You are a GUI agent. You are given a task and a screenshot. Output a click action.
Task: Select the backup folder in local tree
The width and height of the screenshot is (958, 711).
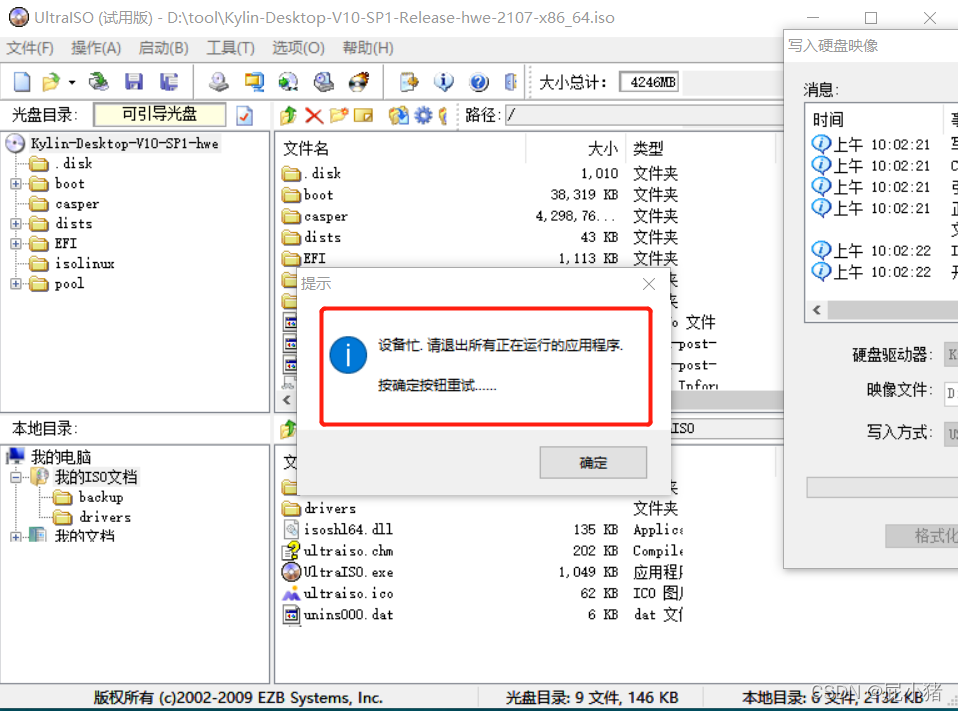point(101,497)
